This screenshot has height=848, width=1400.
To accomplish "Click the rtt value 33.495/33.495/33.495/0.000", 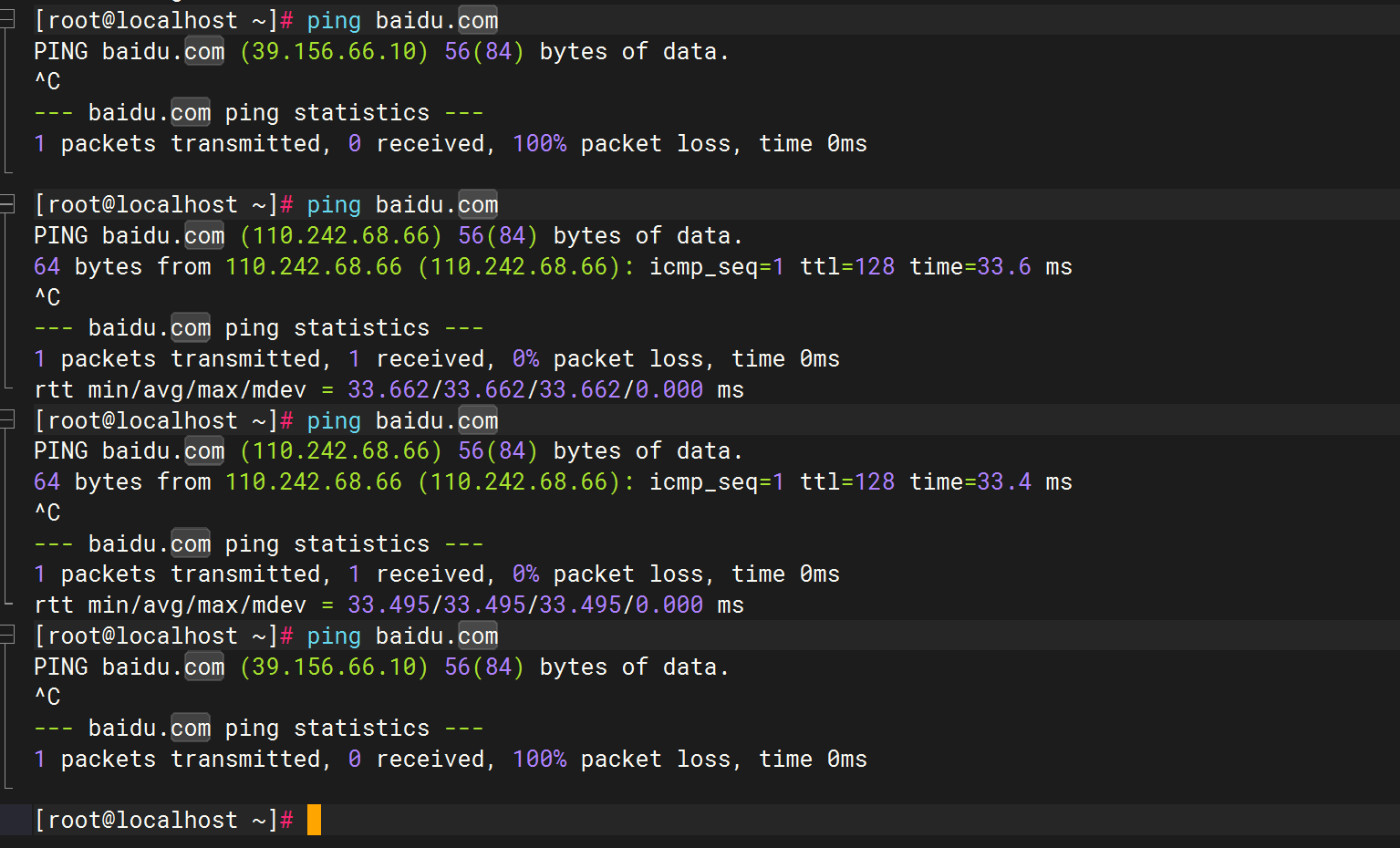I will [x=525, y=605].
